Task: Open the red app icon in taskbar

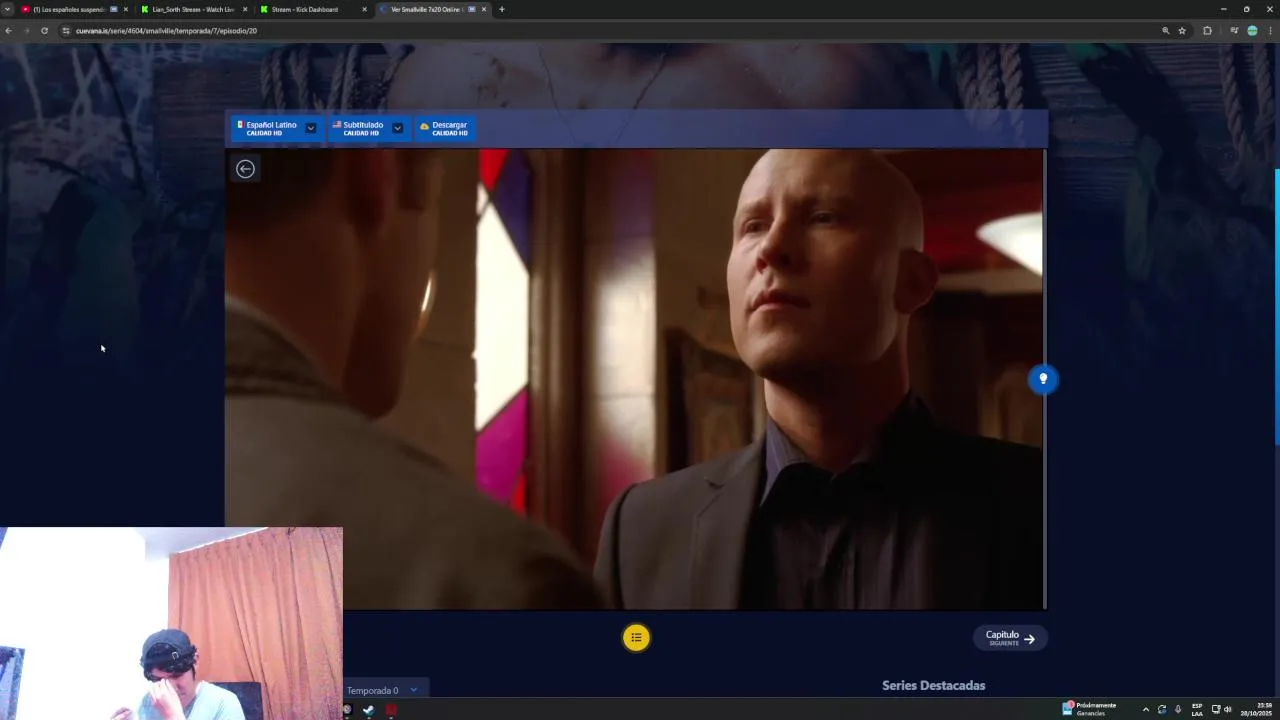Action: click(x=391, y=710)
